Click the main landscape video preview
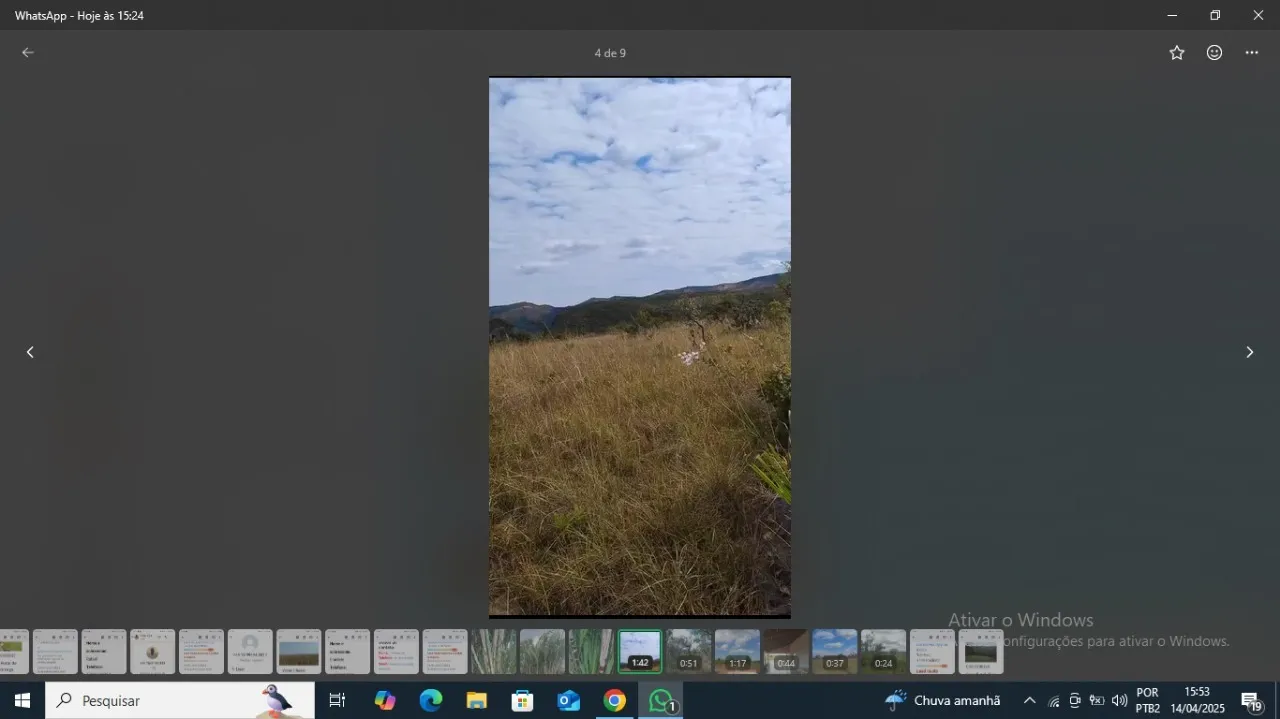 (x=640, y=347)
